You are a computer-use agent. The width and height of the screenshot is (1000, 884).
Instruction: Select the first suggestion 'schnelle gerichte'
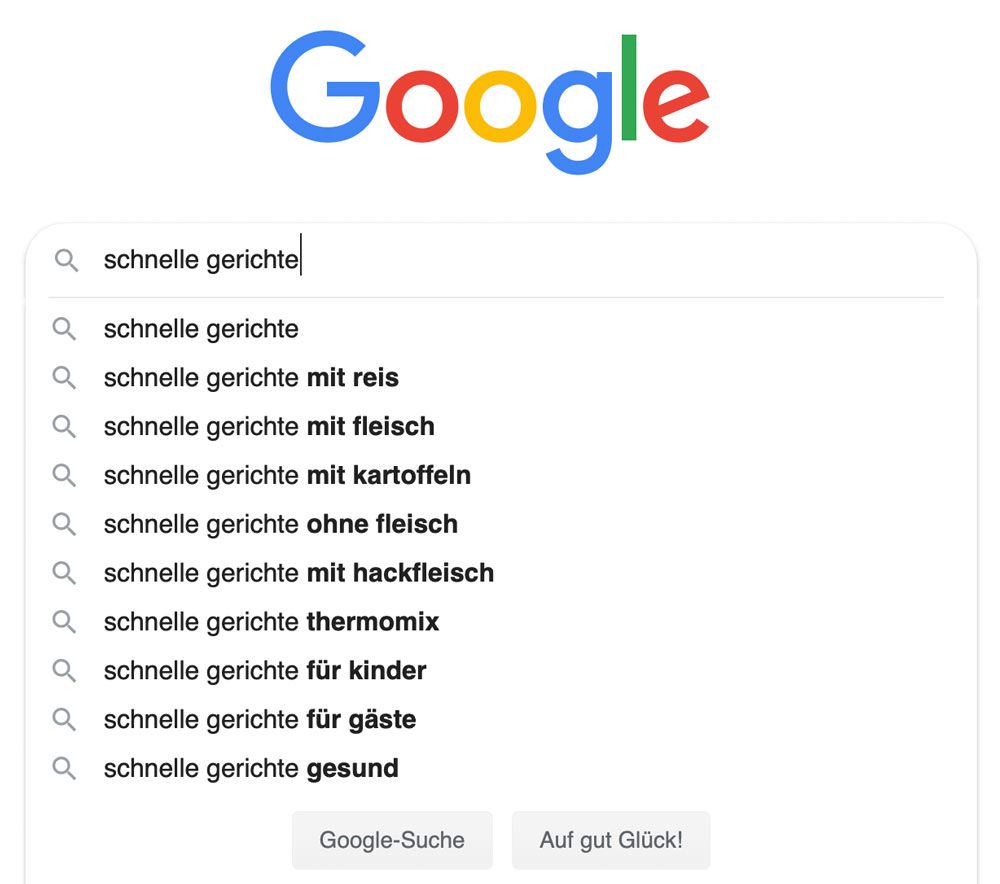200,329
